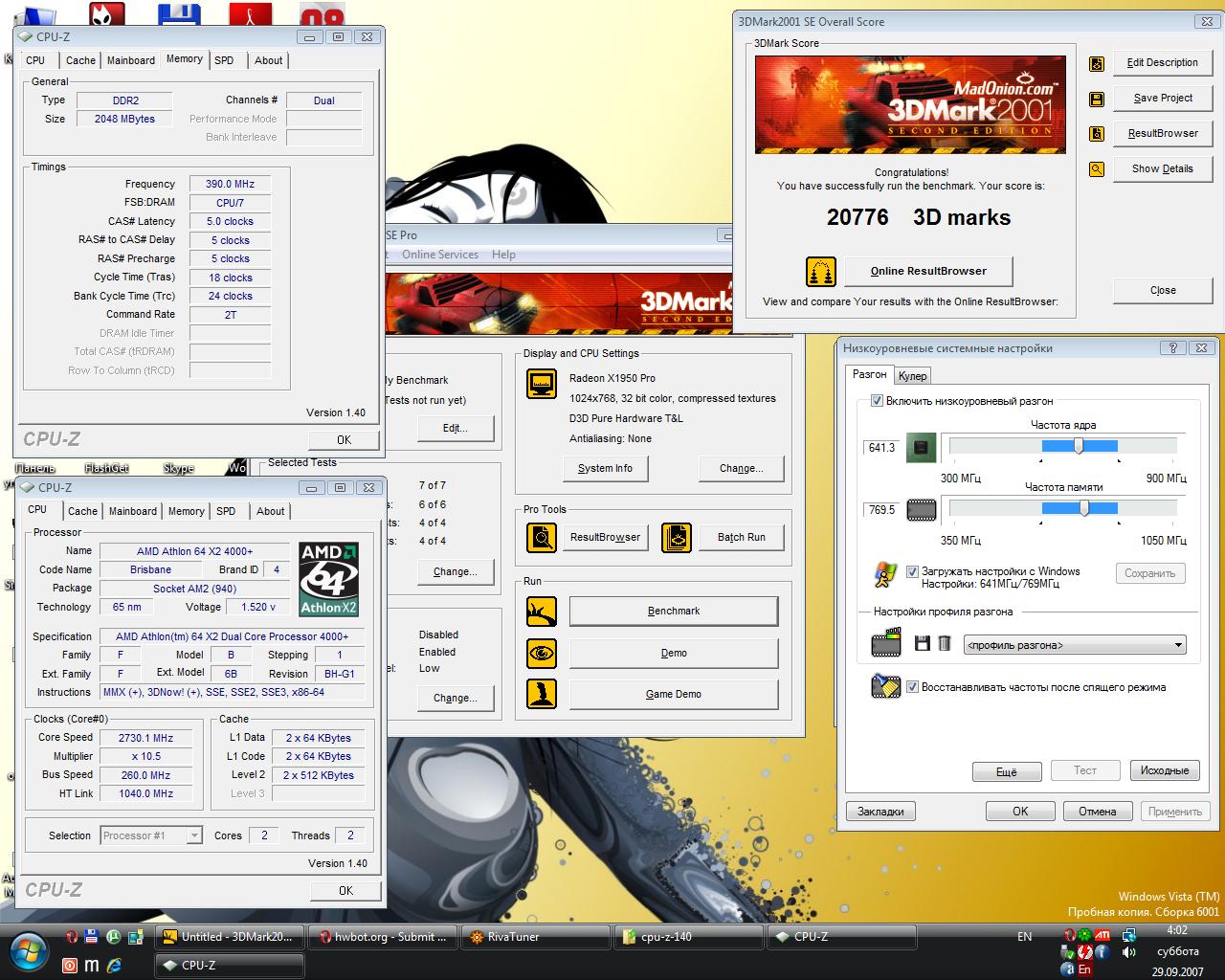Click the Batch Run icon
1225x980 pixels.
pyautogui.click(x=677, y=537)
